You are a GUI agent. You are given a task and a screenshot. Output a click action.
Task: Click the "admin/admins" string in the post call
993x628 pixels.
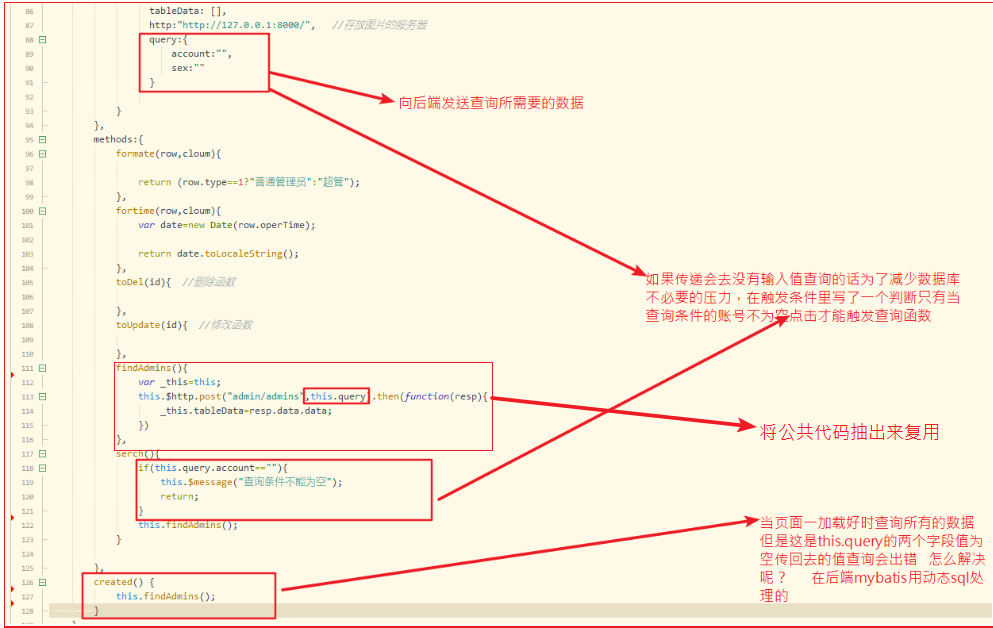pos(265,396)
